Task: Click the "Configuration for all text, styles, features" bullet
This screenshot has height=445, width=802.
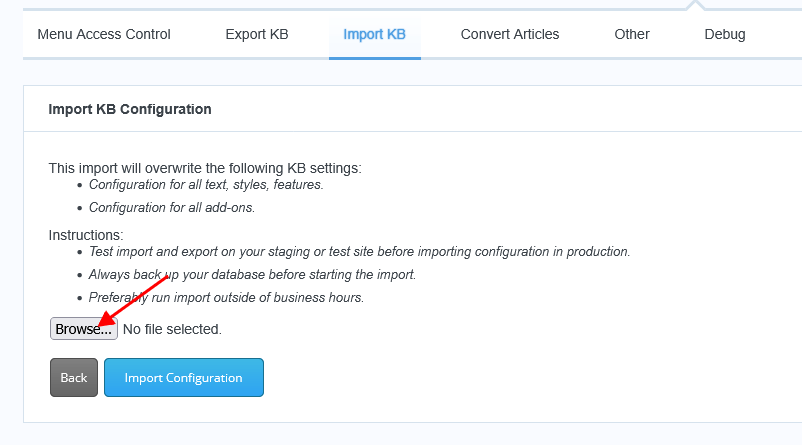Action: (x=206, y=185)
